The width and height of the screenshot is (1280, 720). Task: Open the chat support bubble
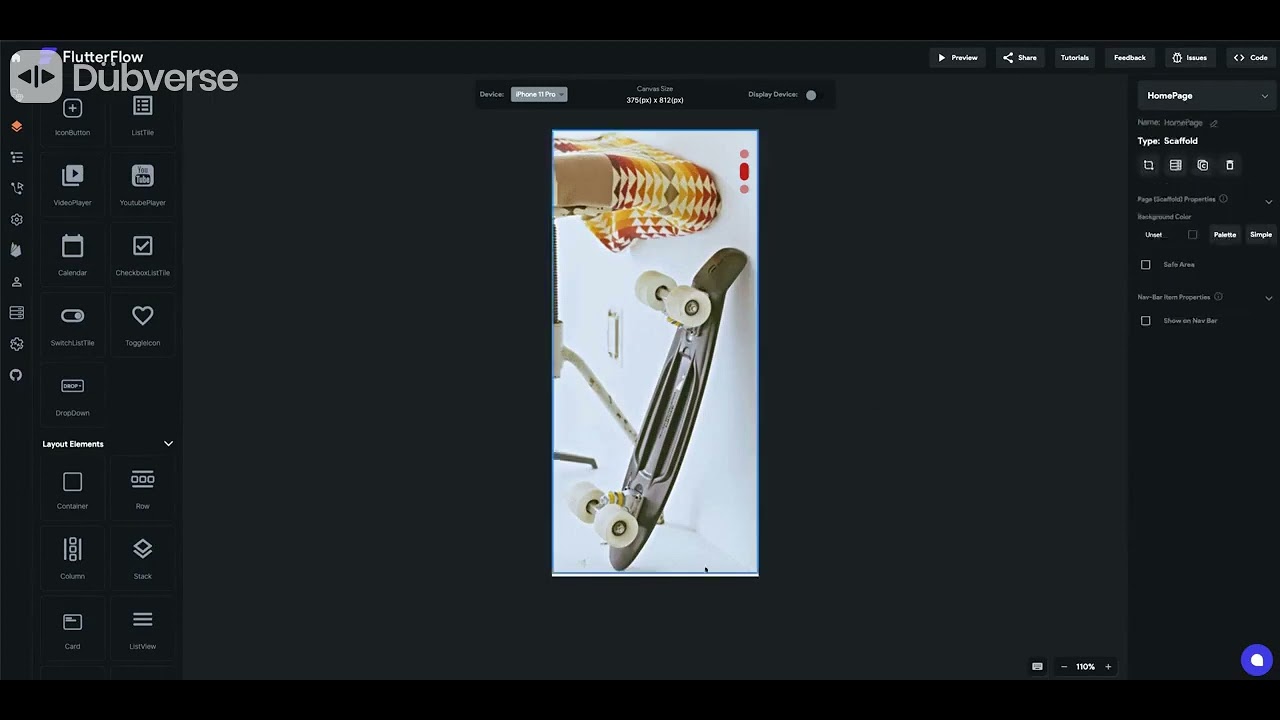point(1257,660)
